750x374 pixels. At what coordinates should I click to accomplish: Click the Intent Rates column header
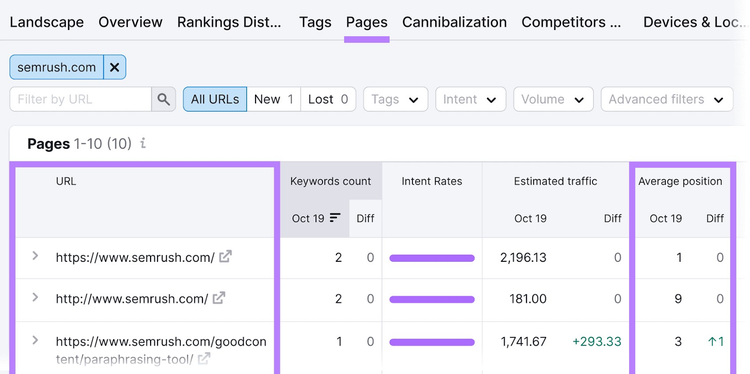[x=432, y=181]
